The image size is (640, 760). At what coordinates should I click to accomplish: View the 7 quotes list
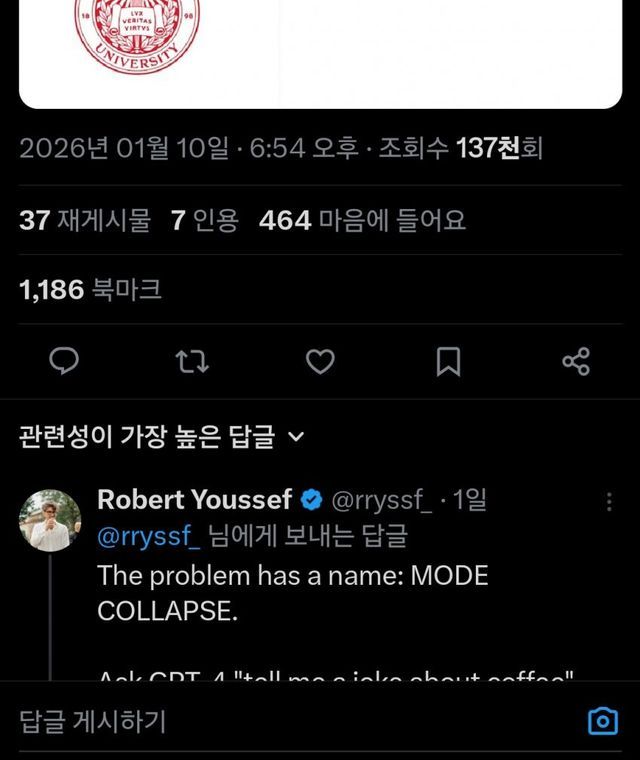point(204,221)
